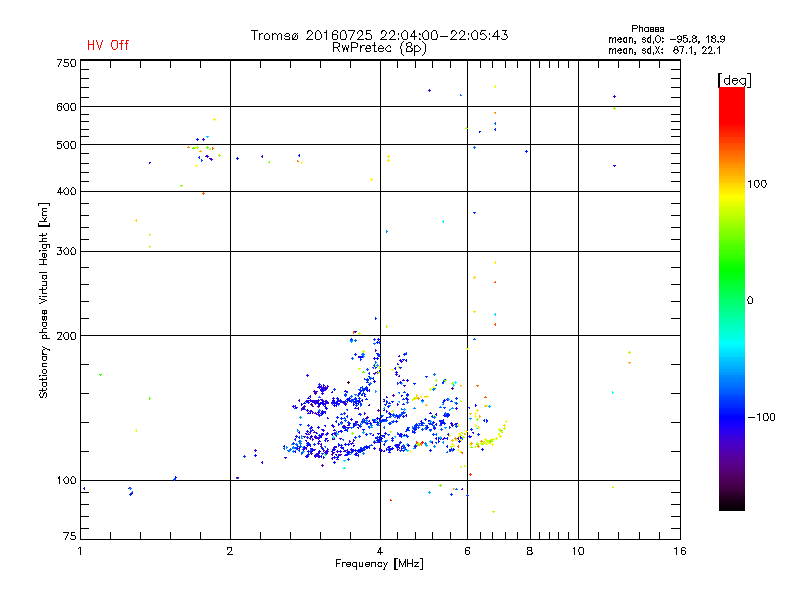Click the x-axis tick value '10'
800x600 pixels.
point(578,551)
